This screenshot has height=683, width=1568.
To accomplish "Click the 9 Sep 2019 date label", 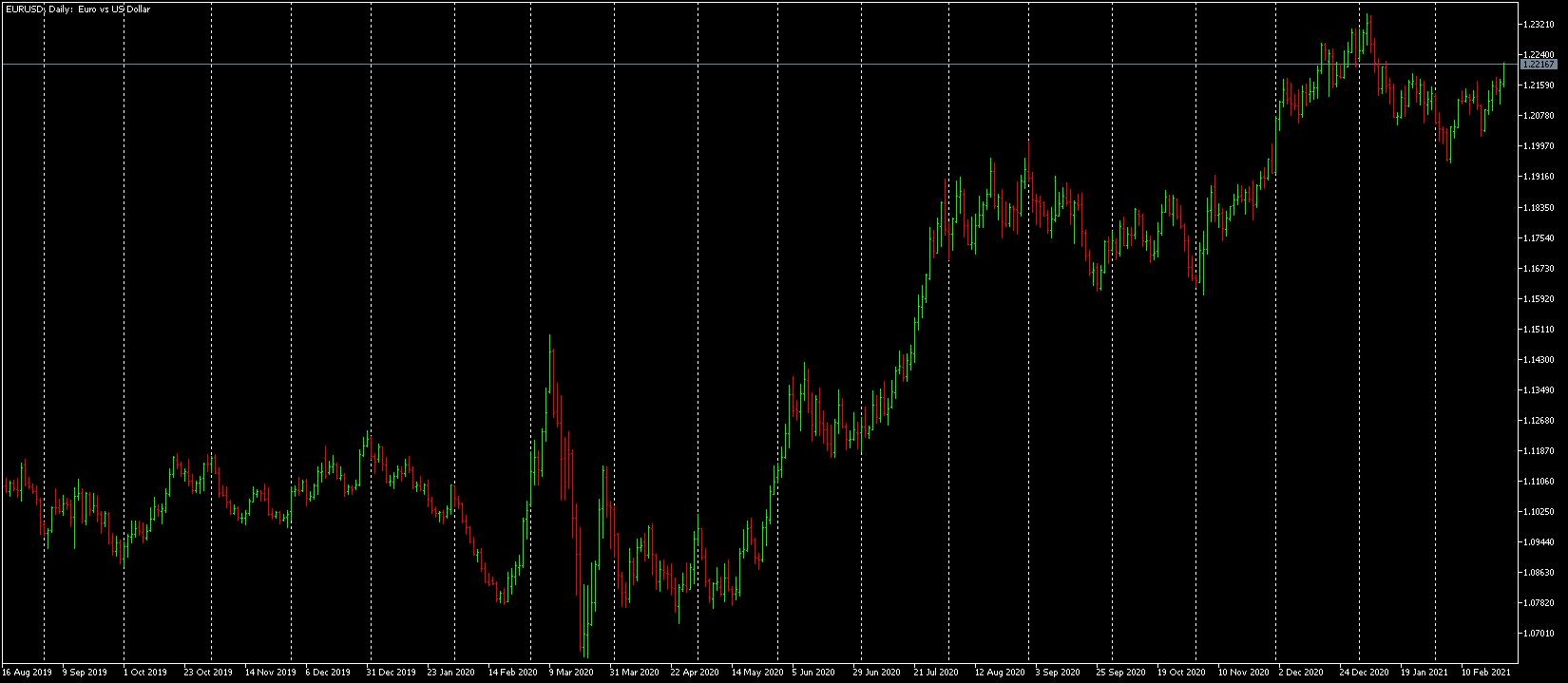I will tap(86, 673).
